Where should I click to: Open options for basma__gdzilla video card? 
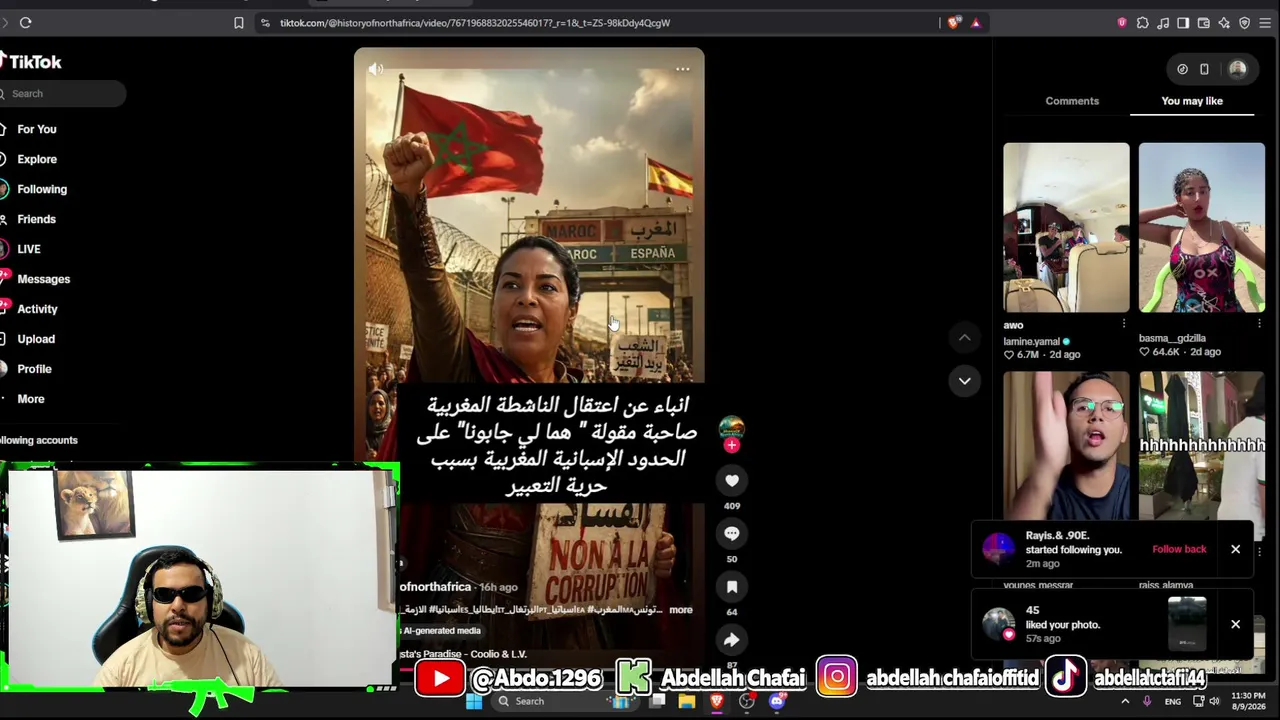pyautogui.click(x=1258, y=324)
